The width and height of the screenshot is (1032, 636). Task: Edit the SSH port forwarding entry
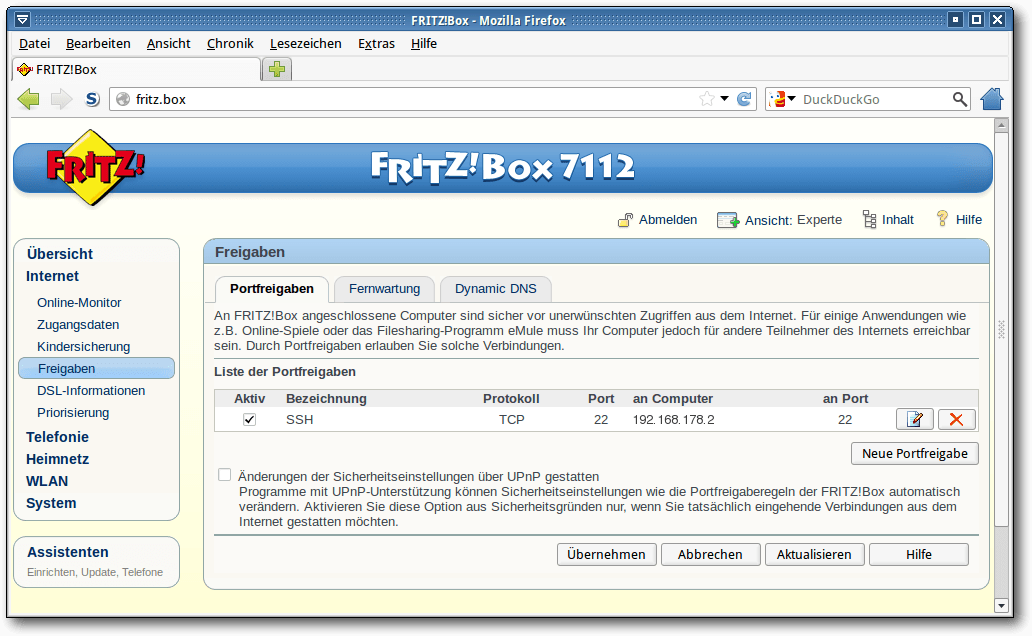(x=915, y=419)
